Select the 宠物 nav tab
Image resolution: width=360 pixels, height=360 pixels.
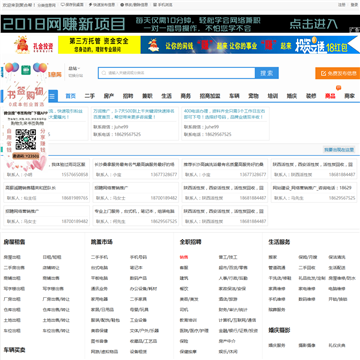253,96
